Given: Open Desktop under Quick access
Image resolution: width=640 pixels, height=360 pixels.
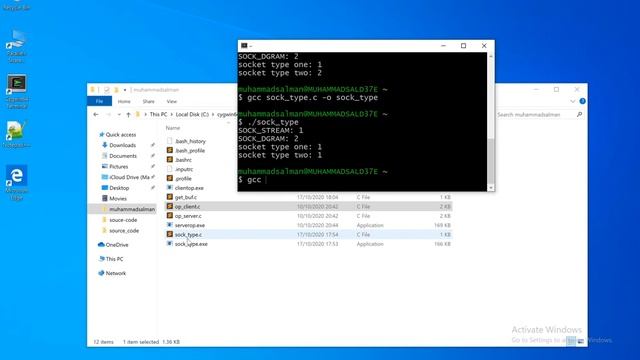Looking at the screenshot, I should pyautogui.click(x=115, y=188).
